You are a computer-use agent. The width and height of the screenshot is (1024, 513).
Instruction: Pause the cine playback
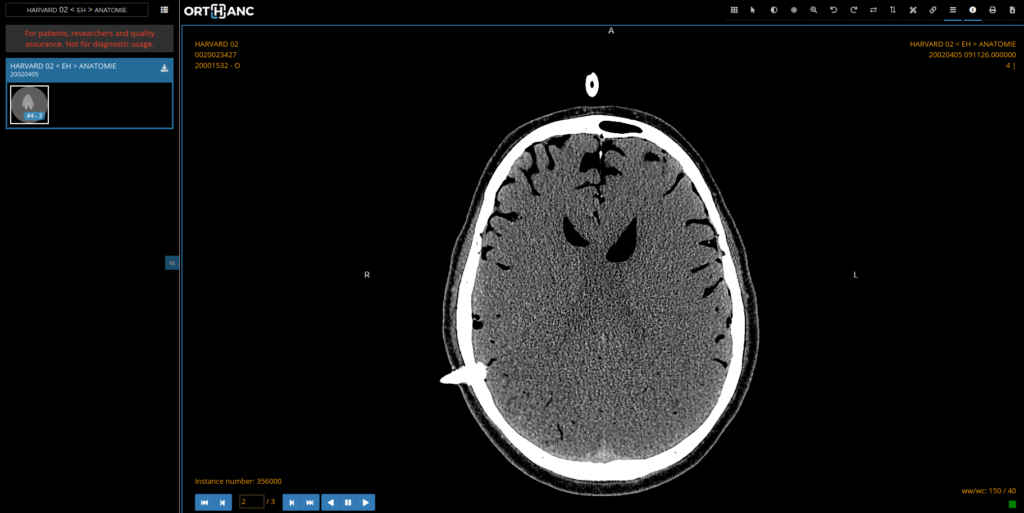(x=348, y=502)
